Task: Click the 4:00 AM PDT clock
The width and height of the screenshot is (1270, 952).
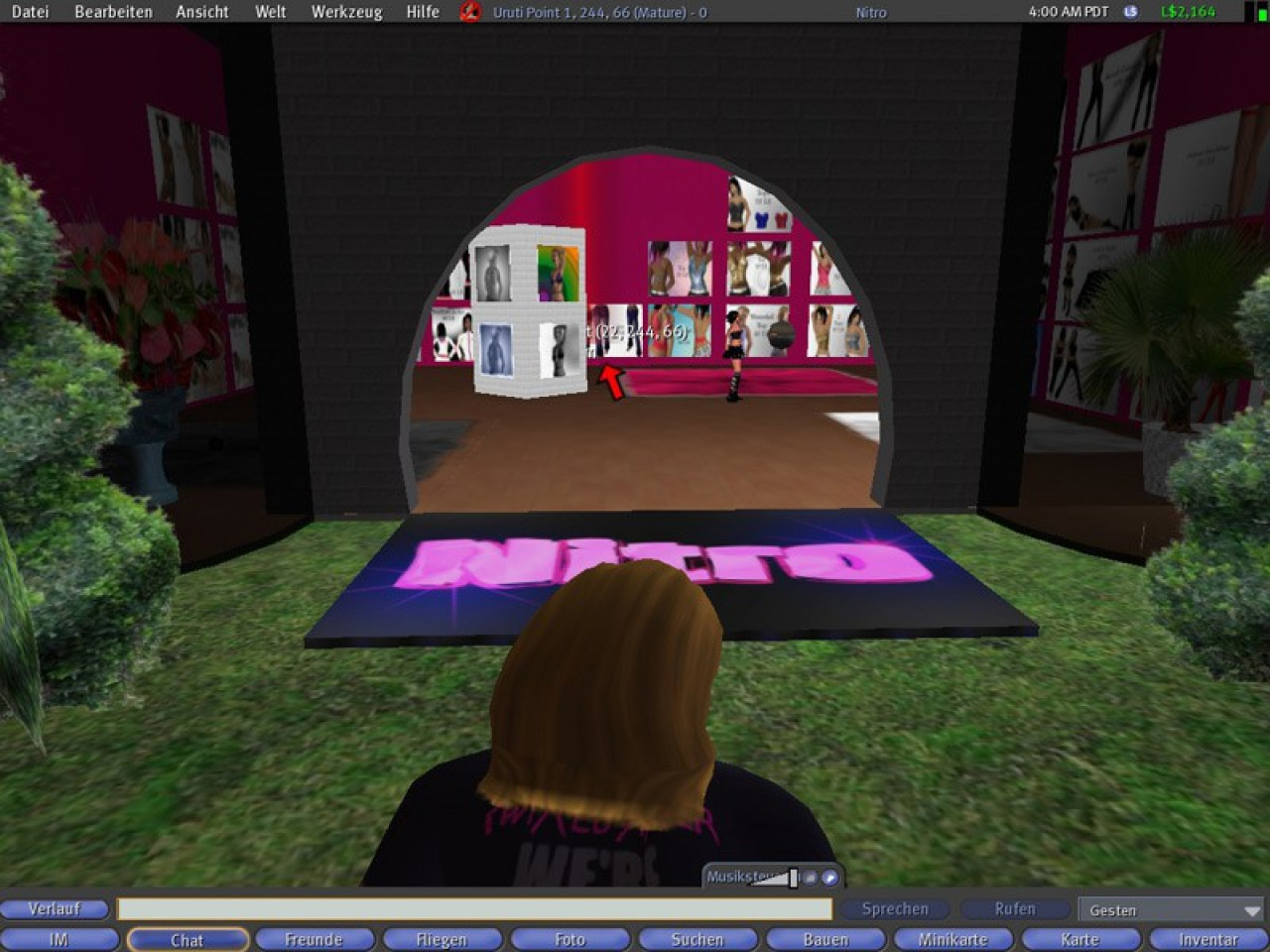Action: (1069, 12)
